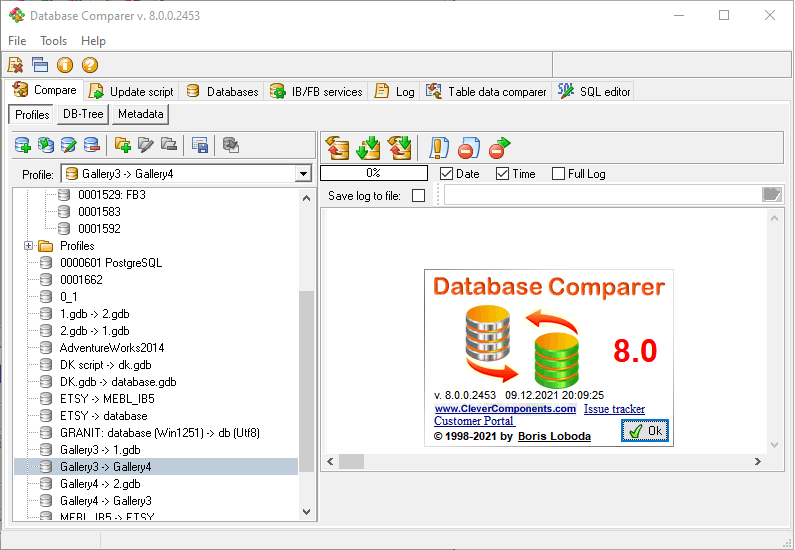
Task: Click the database icon next to AdventureWorks2014
Action: pyautogui.click(x=46, y=348)
